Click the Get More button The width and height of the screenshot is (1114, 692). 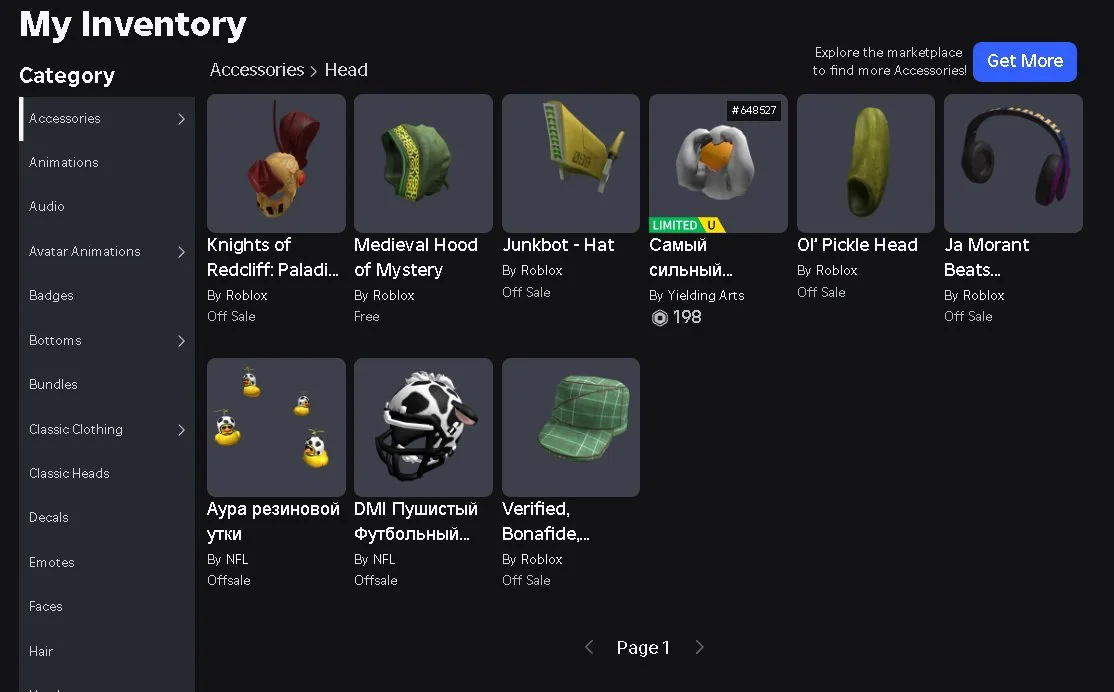point(1024,62)
